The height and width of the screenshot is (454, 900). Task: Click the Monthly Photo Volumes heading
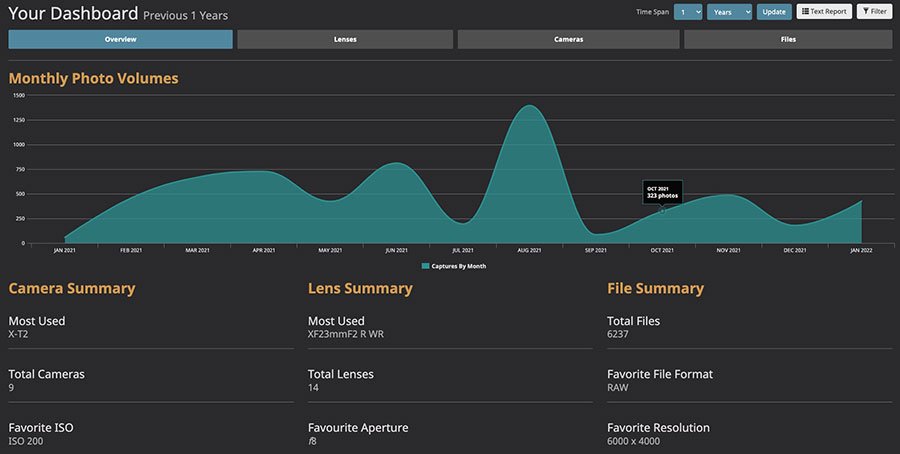(94, 79)
